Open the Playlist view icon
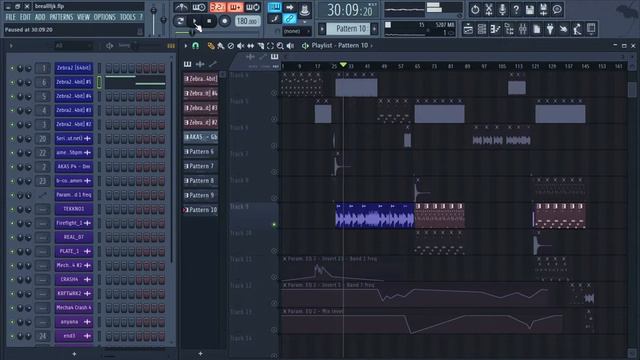This screenshot has height=360, width=640. [468, 29]
